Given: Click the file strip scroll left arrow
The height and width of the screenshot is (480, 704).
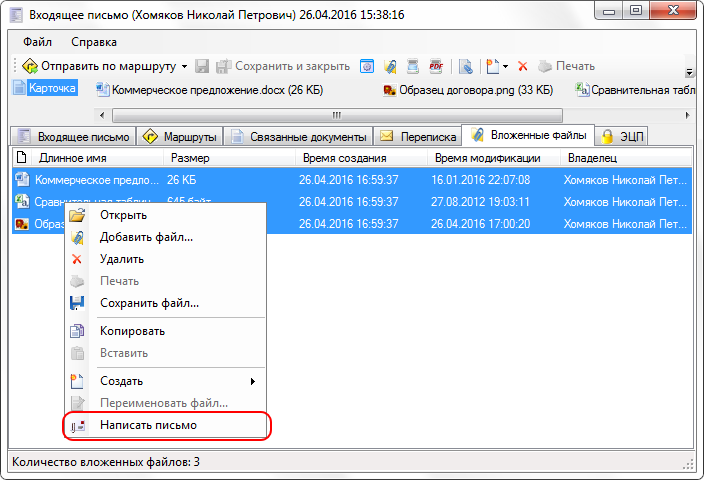Looking at the screenshot, I should pyautogui.click(x=102, y=115).
